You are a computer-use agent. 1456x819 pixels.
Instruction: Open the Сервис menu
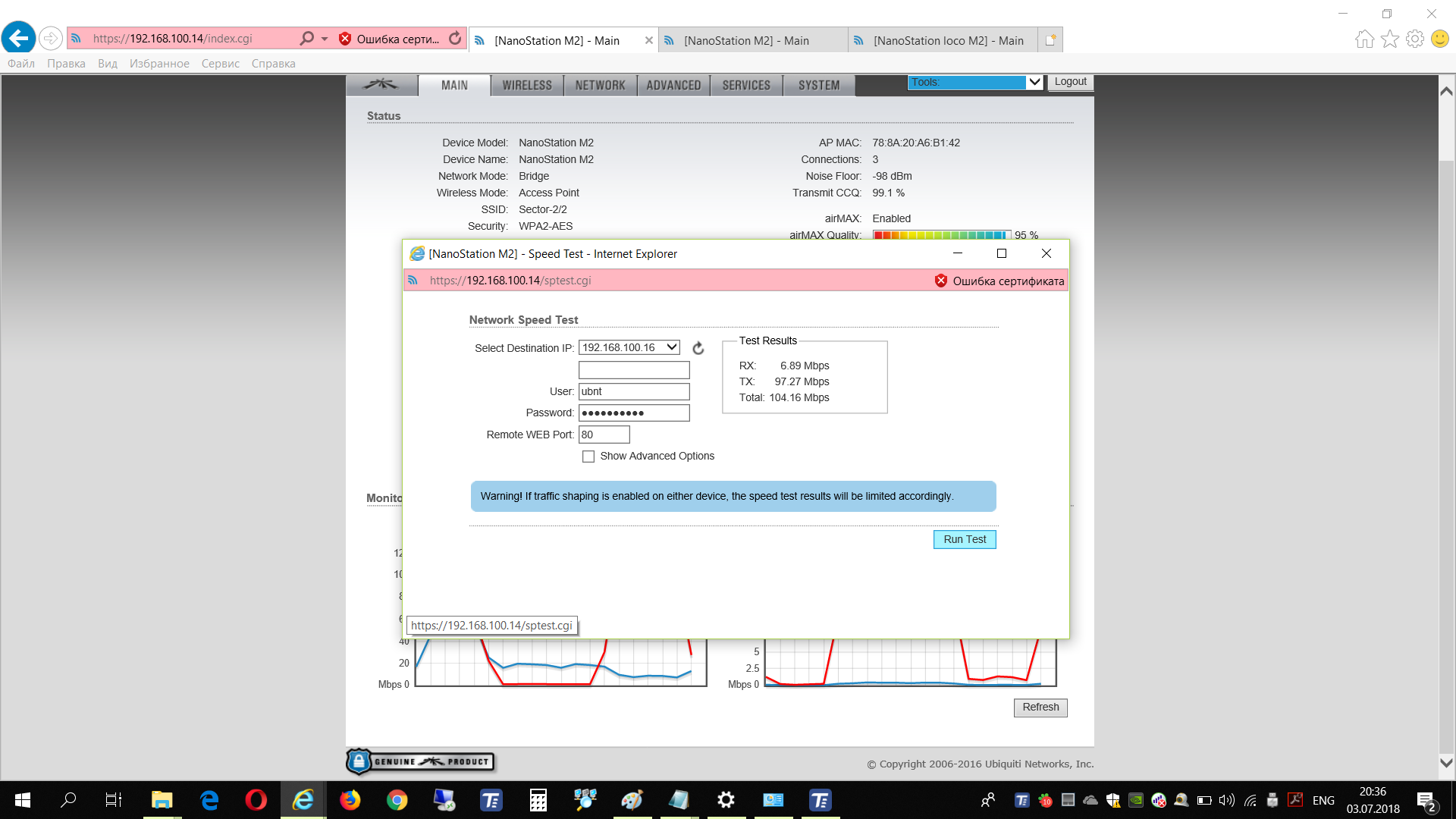tap(220, 64)
